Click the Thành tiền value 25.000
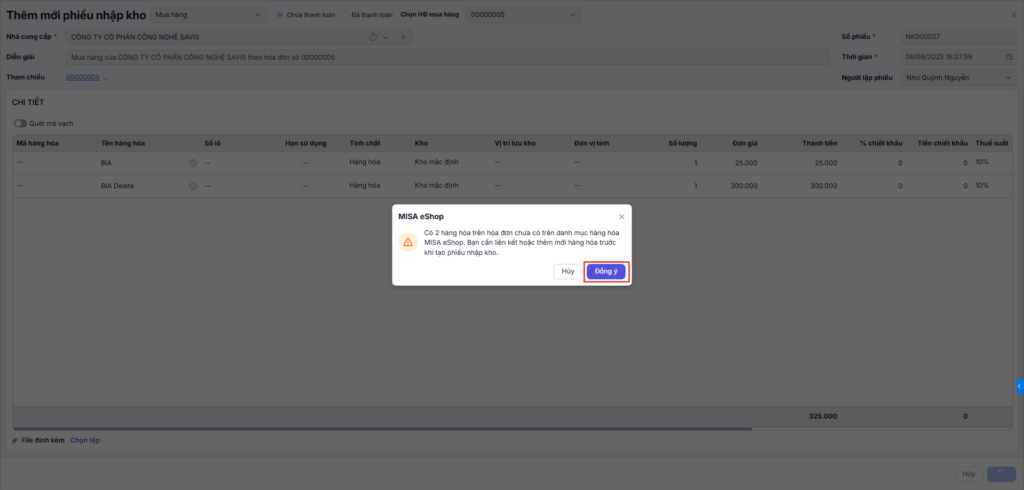Viewport: 1024px width, 490px height. (x=825, y=163)
